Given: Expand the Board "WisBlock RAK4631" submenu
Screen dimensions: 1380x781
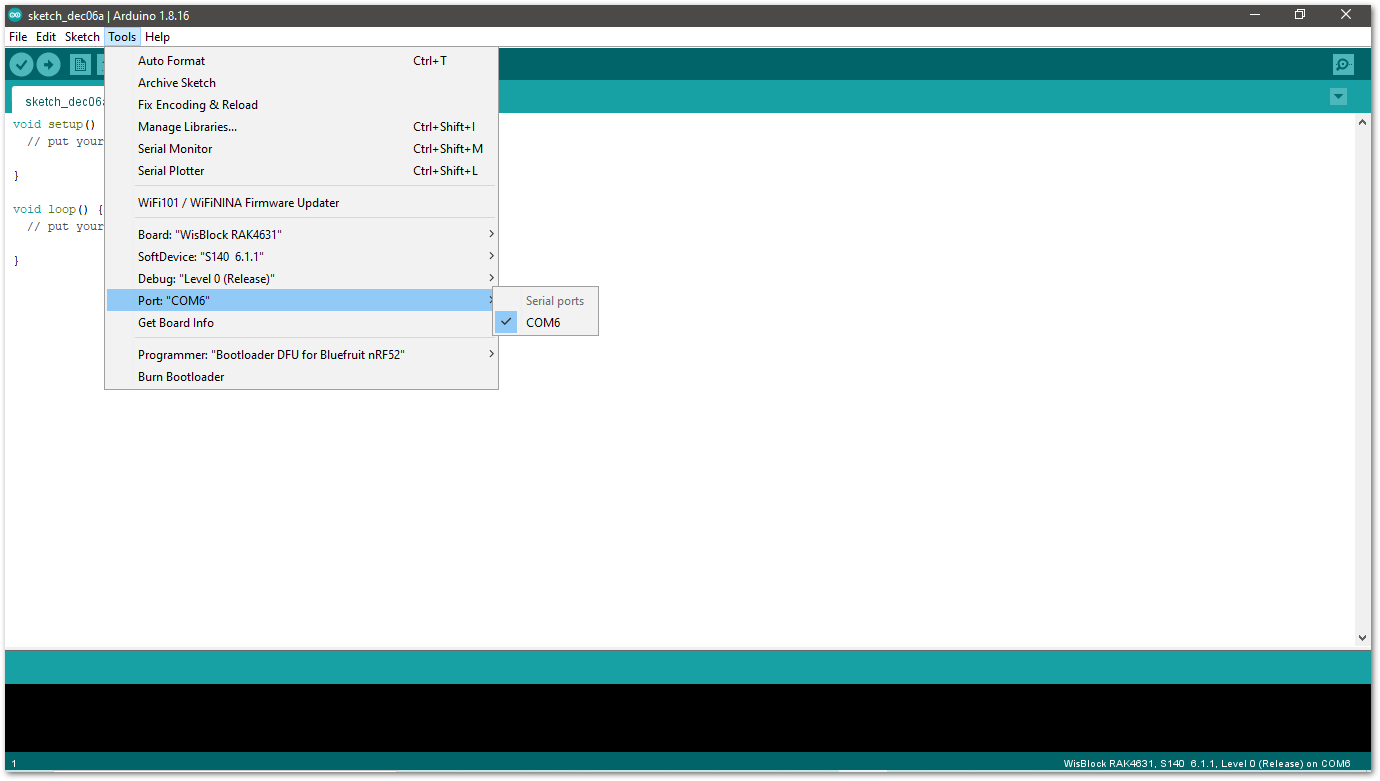Looking at the screenshot, I should [302, 235].
